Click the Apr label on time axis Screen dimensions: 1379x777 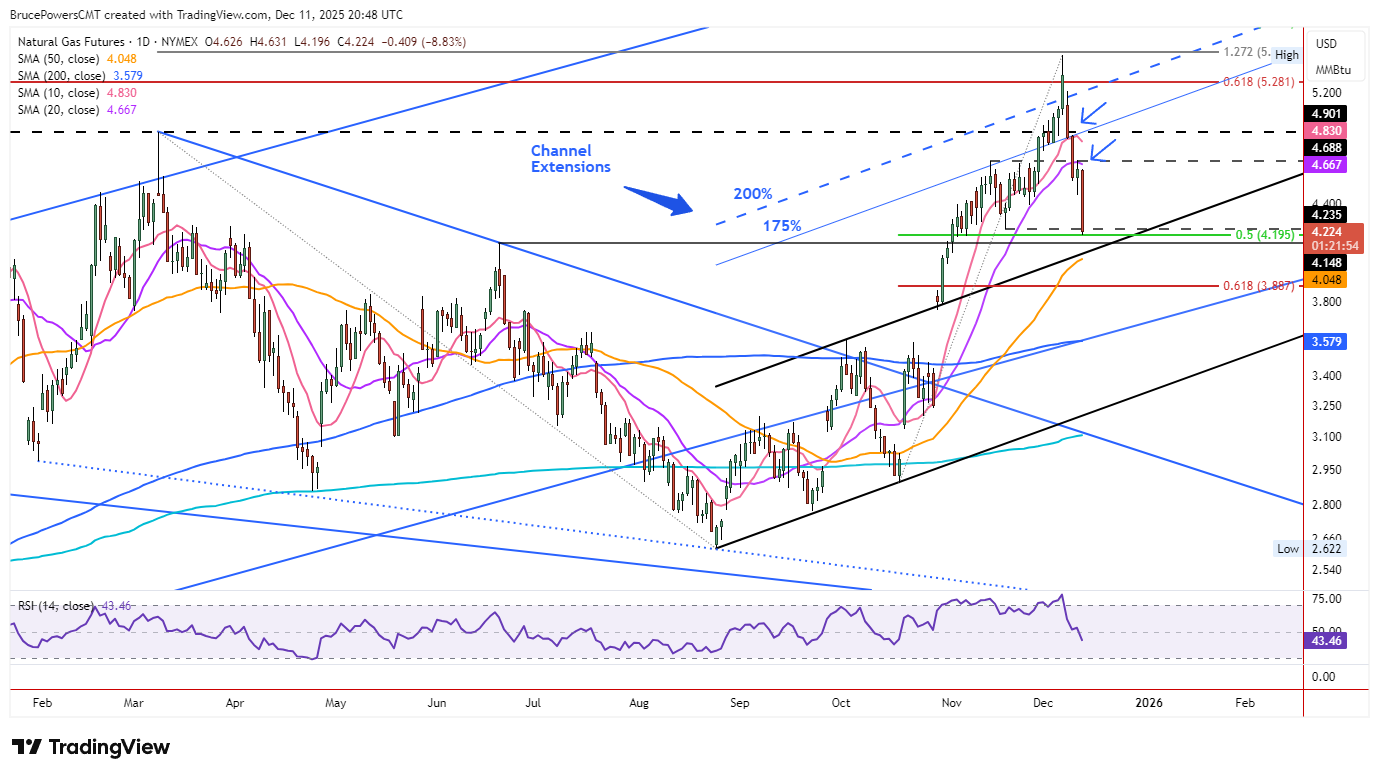tap(235, 703)
